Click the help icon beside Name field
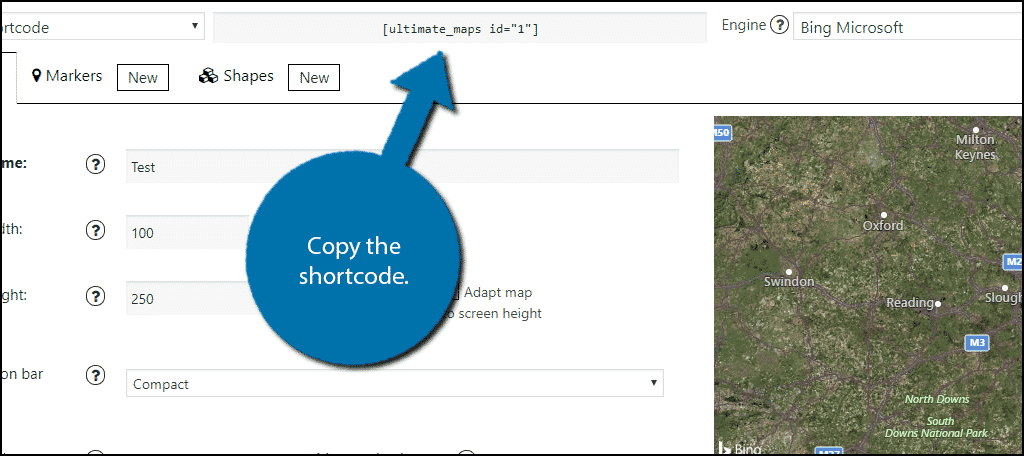This screenshot has height=456, width=1024. click(x=96, y=165)
